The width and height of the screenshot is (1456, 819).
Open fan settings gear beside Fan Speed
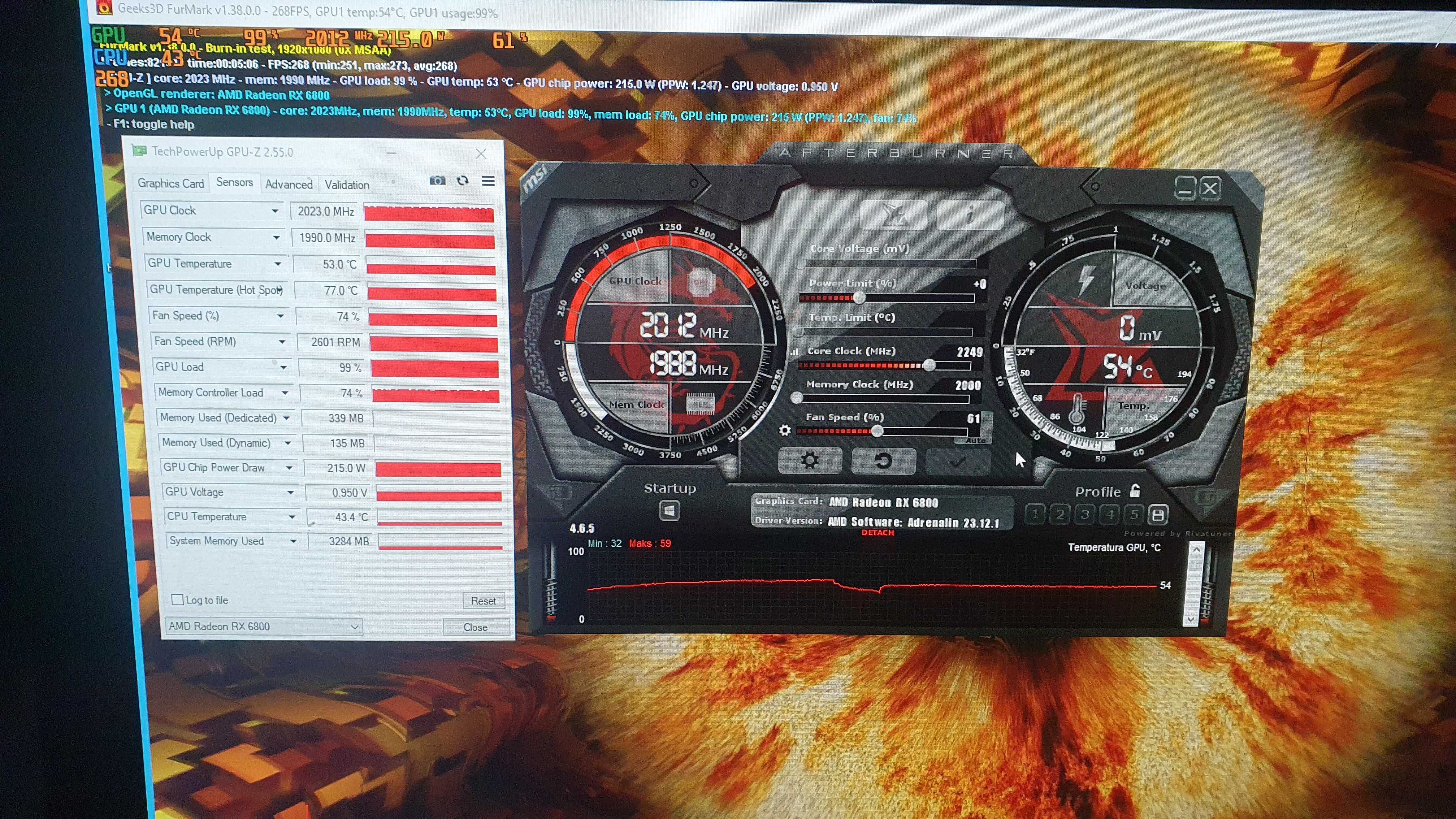785,431
